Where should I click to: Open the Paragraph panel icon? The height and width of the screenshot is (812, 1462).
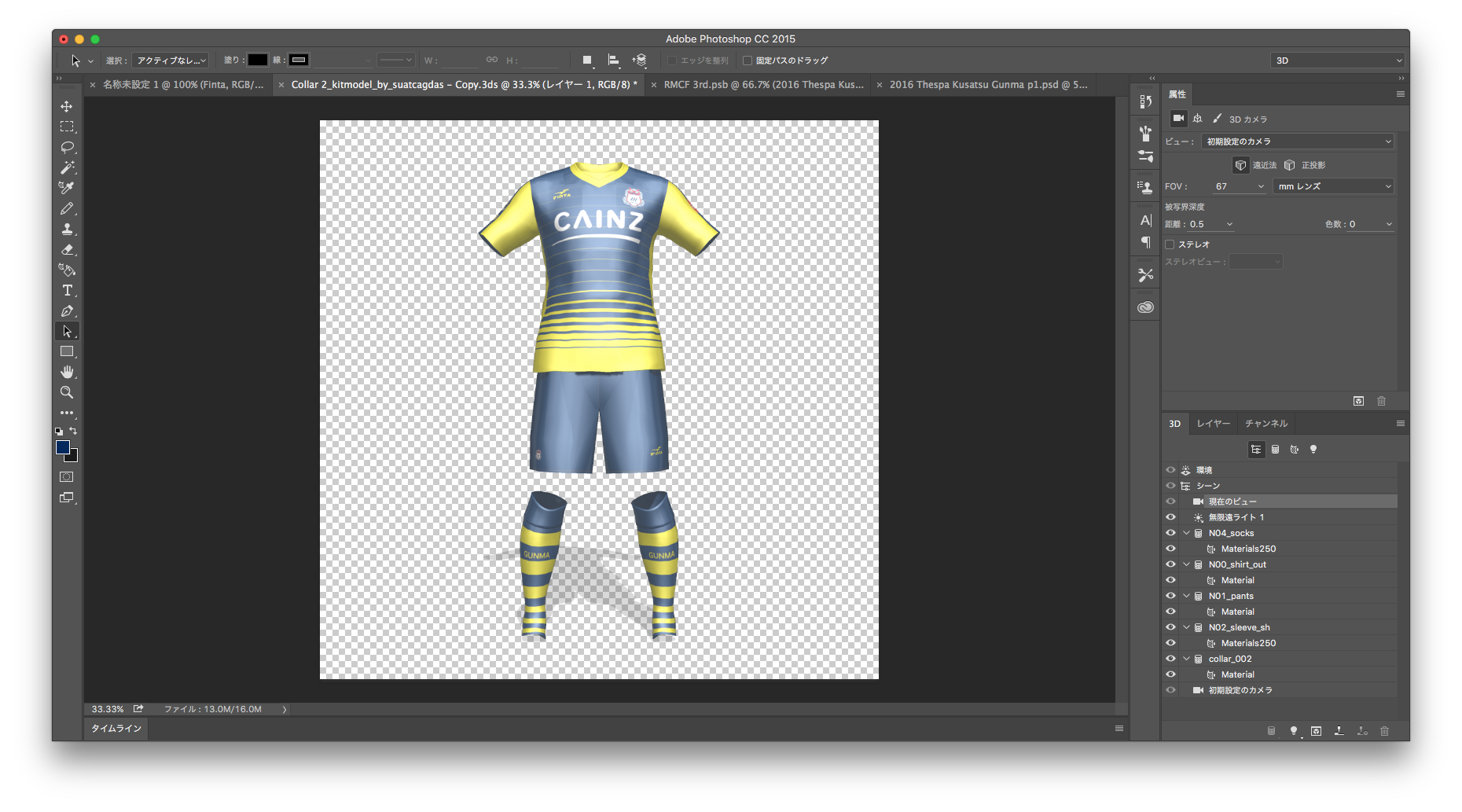(x=1145, y=241)
